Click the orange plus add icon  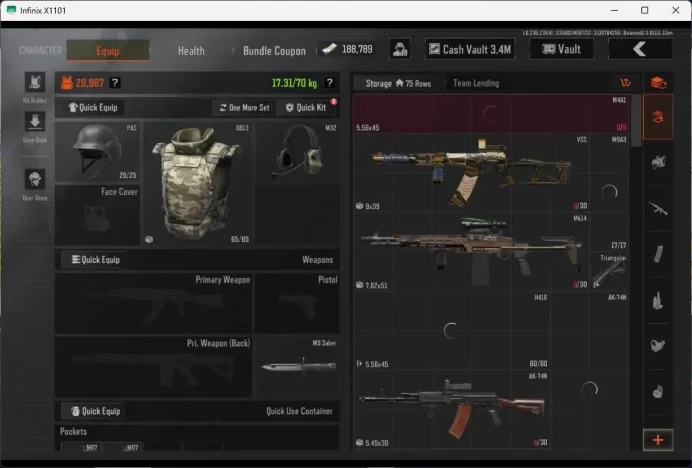point(658,440)
